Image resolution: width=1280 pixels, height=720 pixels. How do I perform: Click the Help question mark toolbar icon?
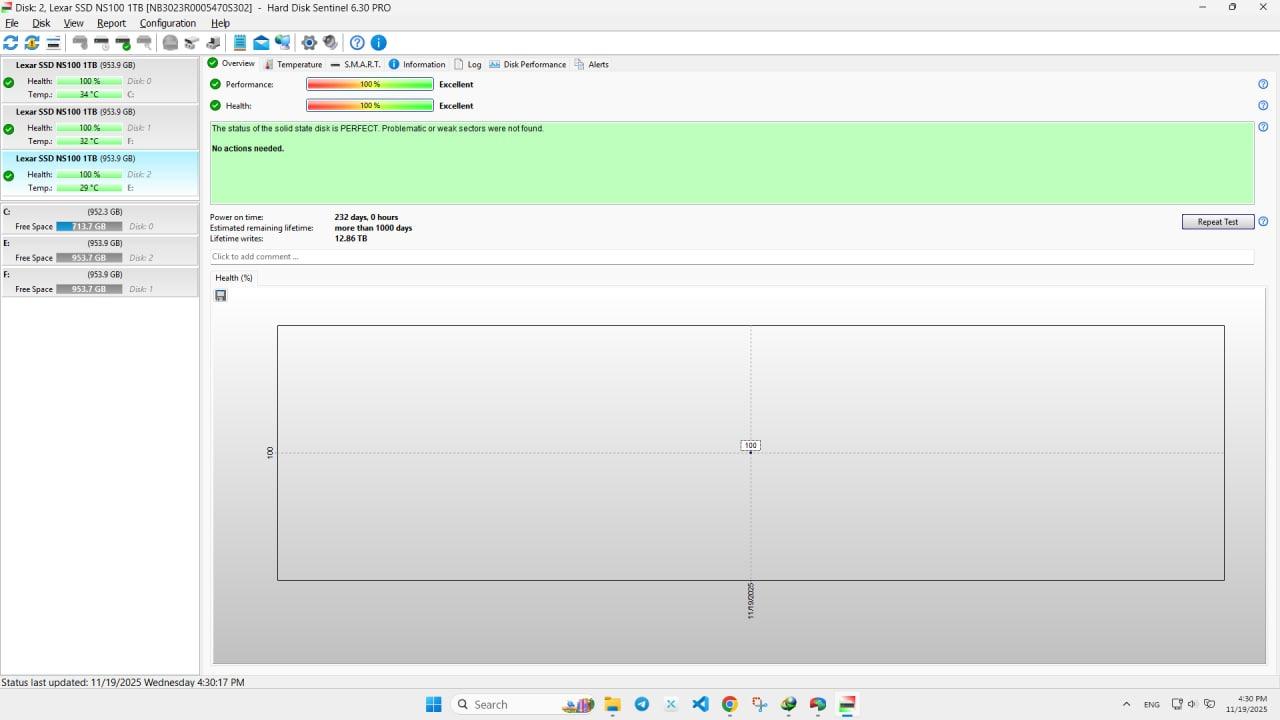click(x=357, y=43)
